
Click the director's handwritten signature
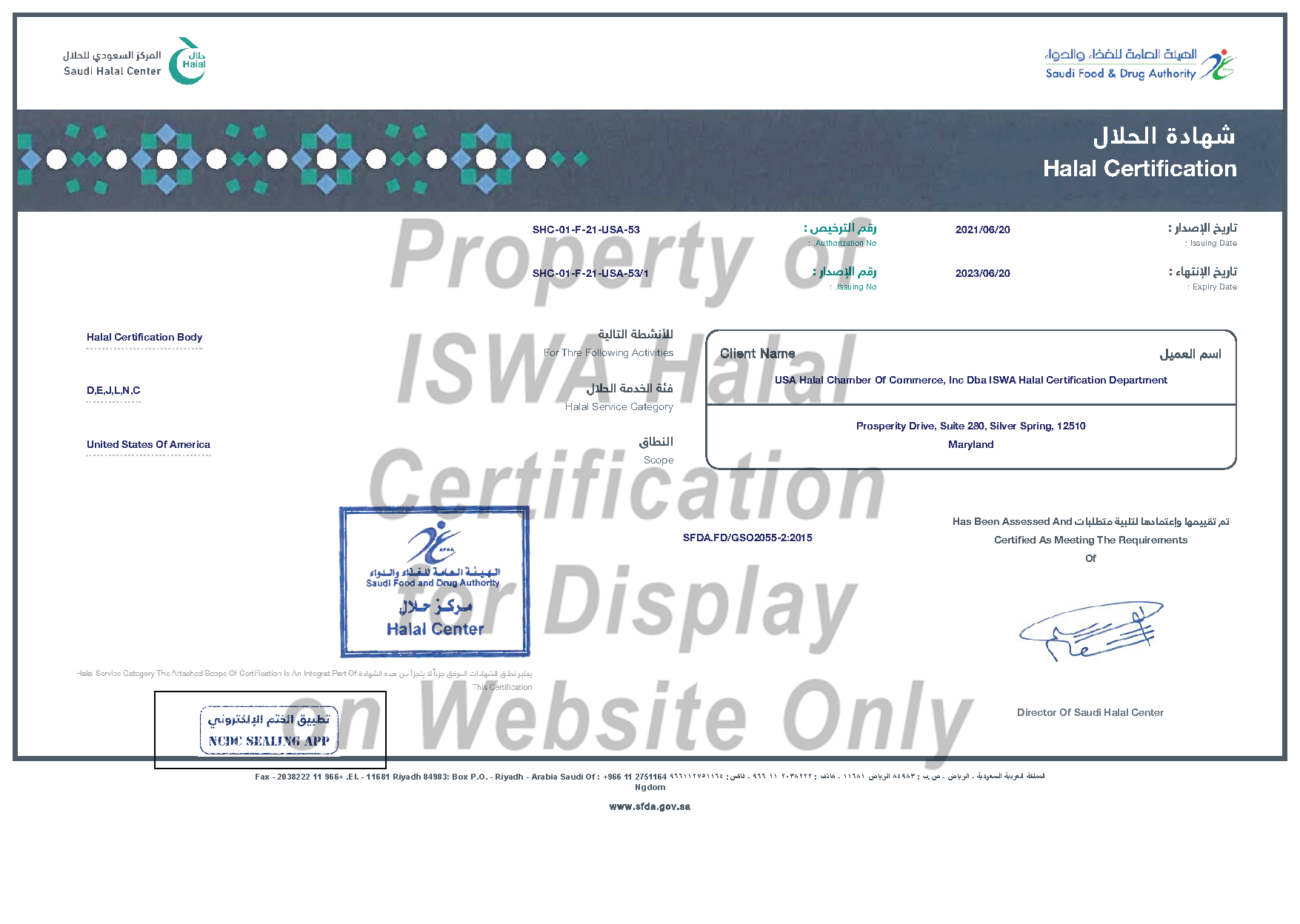coord(1091,632)
